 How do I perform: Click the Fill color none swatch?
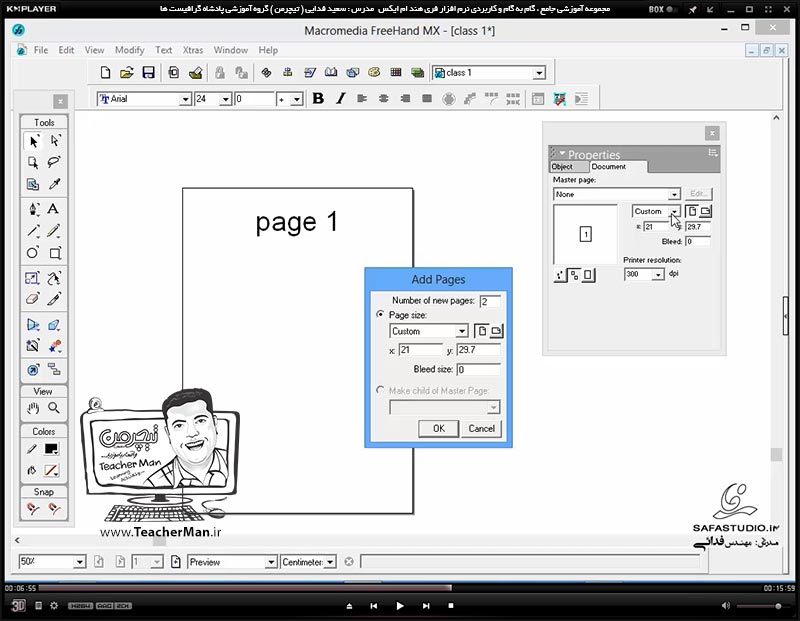[x=51, y=470]
